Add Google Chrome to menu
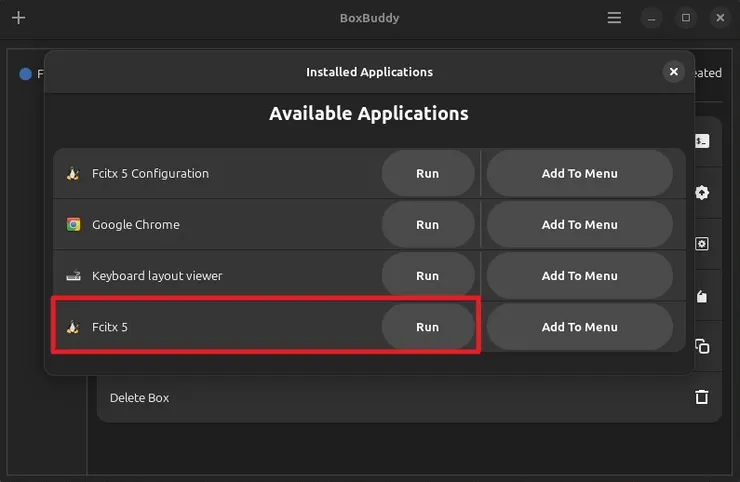740x482 pixels. 579,225
